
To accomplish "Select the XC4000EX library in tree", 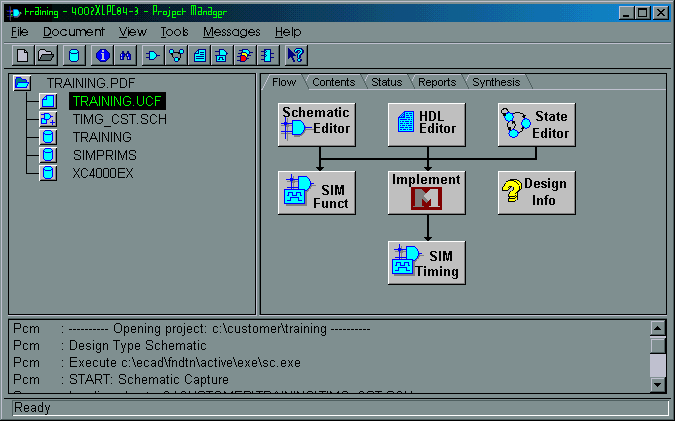I will tap(102, 173).
